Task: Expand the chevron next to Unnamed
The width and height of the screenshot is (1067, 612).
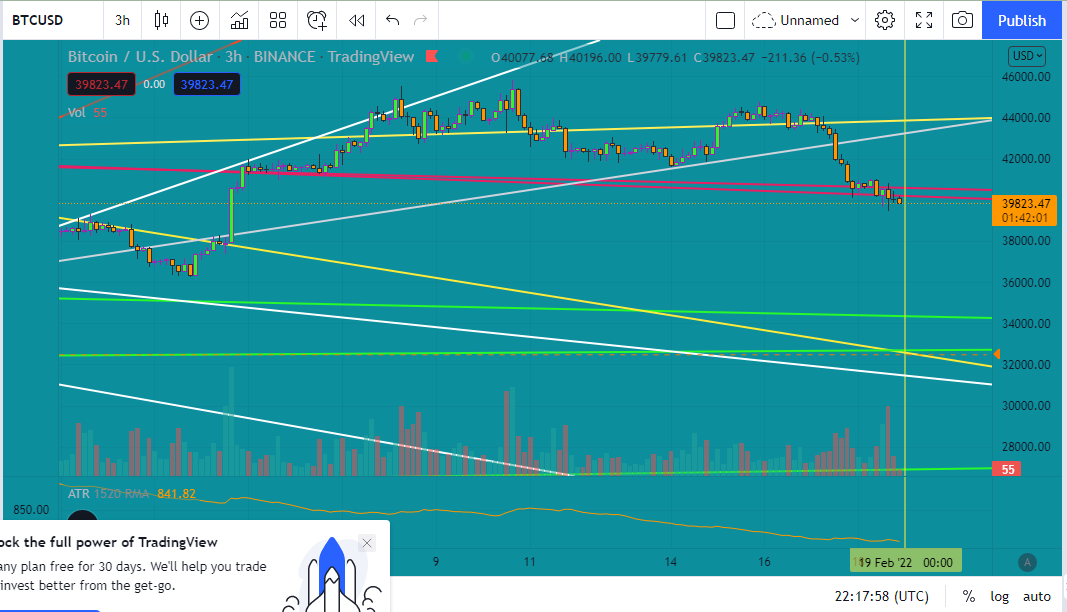Action: click(855, 20)
